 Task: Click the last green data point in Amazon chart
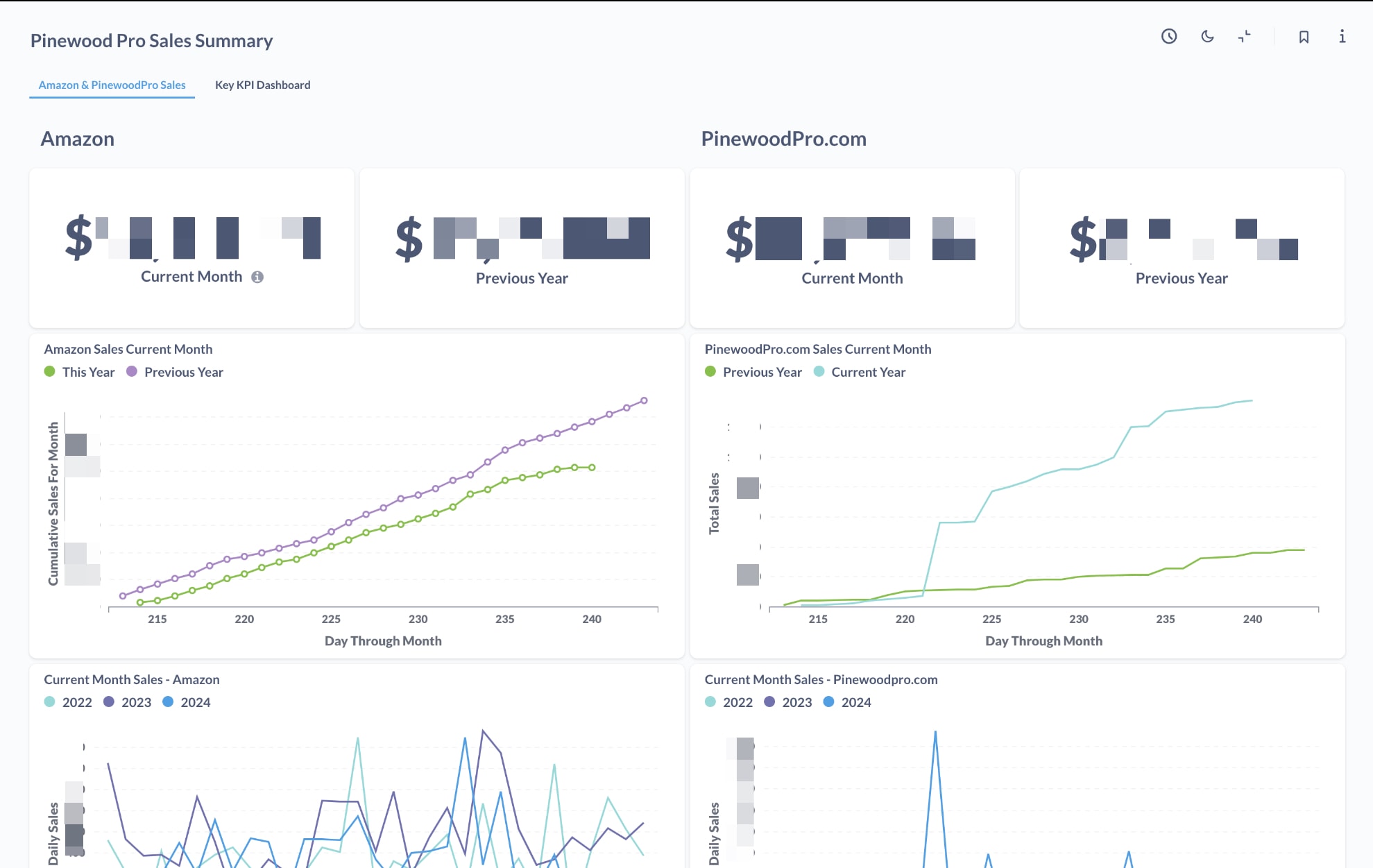point(592,468)
